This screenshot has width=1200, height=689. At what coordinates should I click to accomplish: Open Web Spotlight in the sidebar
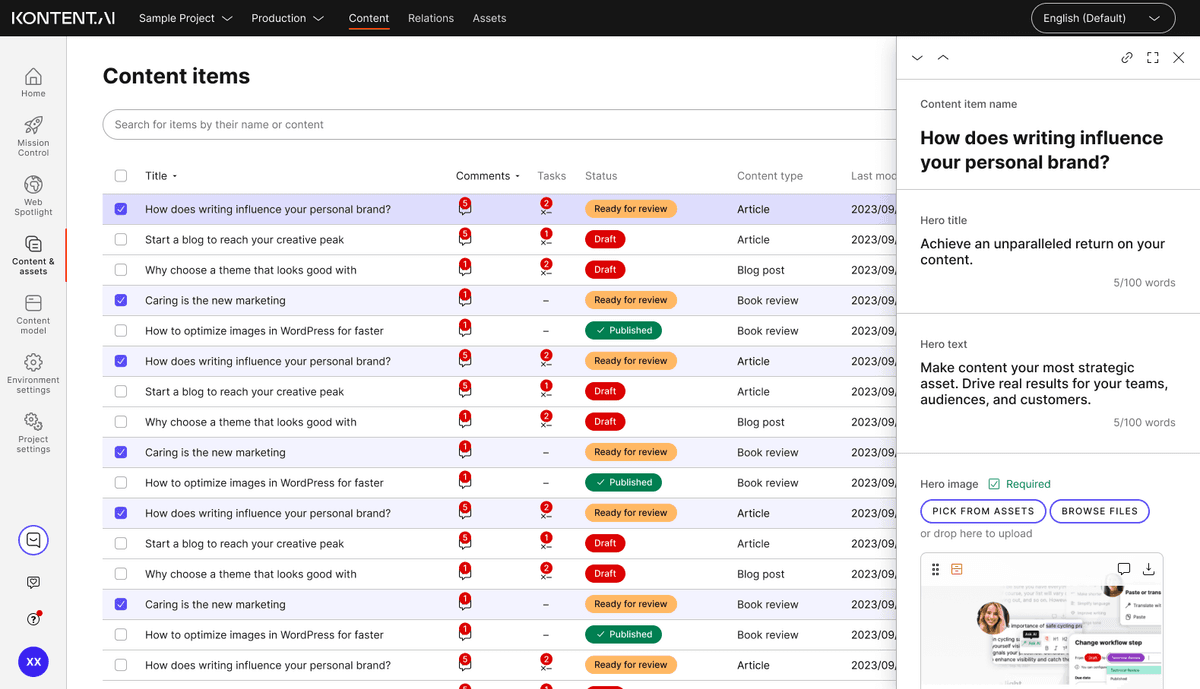[33, 195]
